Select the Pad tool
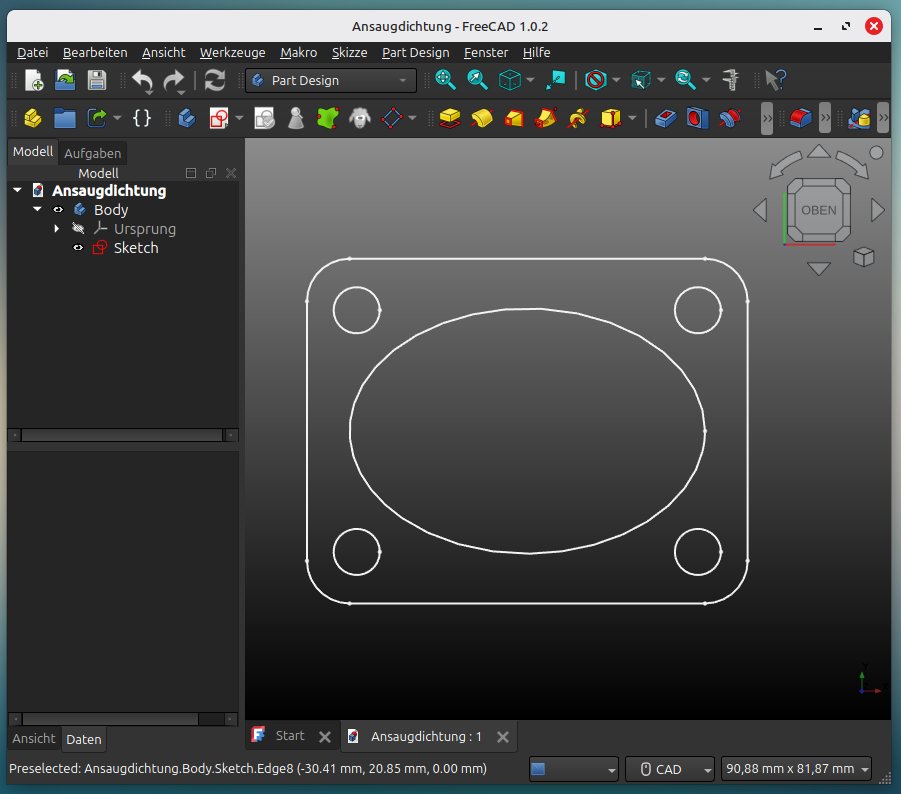 point(448,118)
